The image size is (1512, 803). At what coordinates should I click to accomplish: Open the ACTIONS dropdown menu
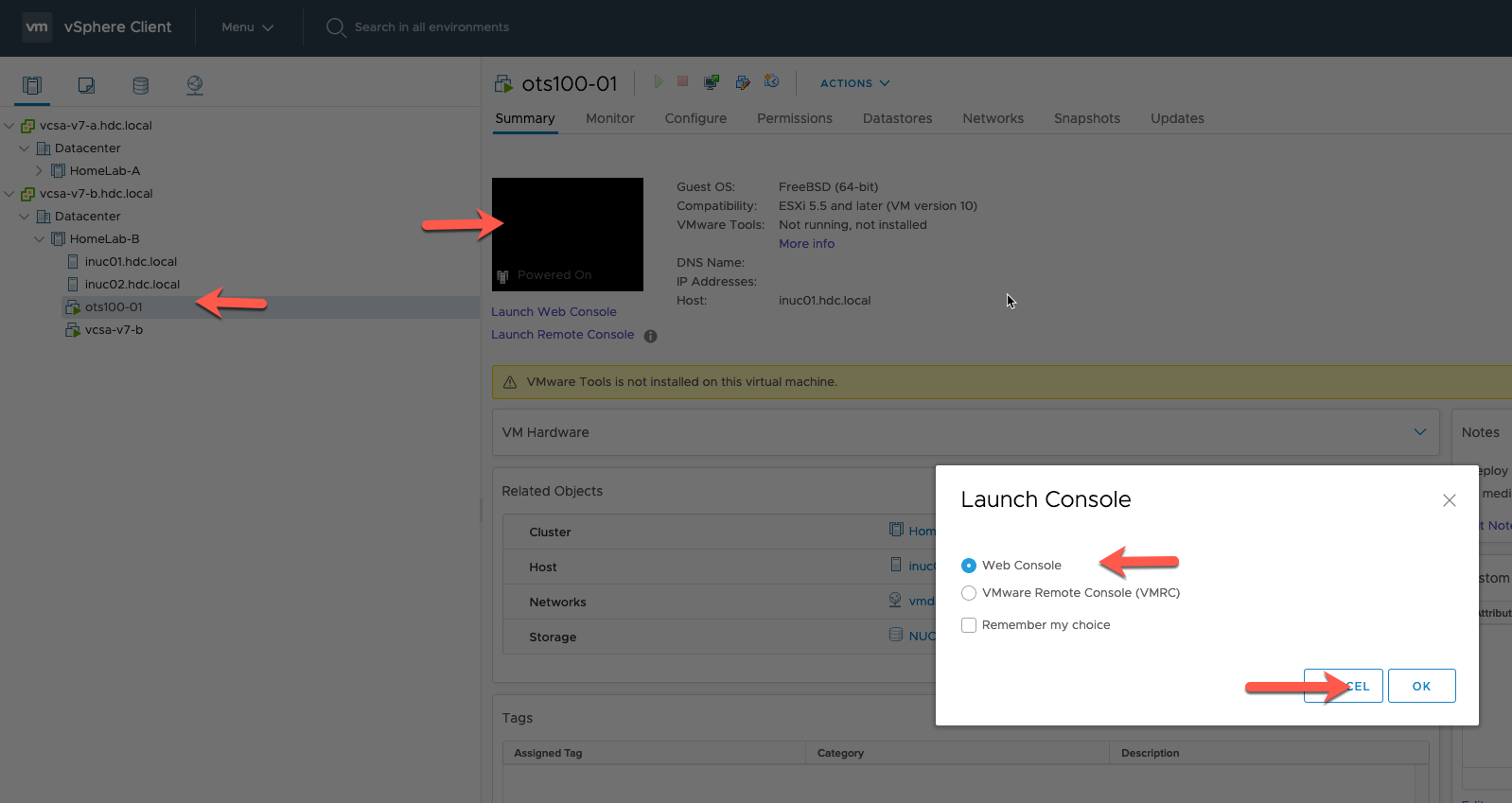pyautogui.click(x=854, y=83)
